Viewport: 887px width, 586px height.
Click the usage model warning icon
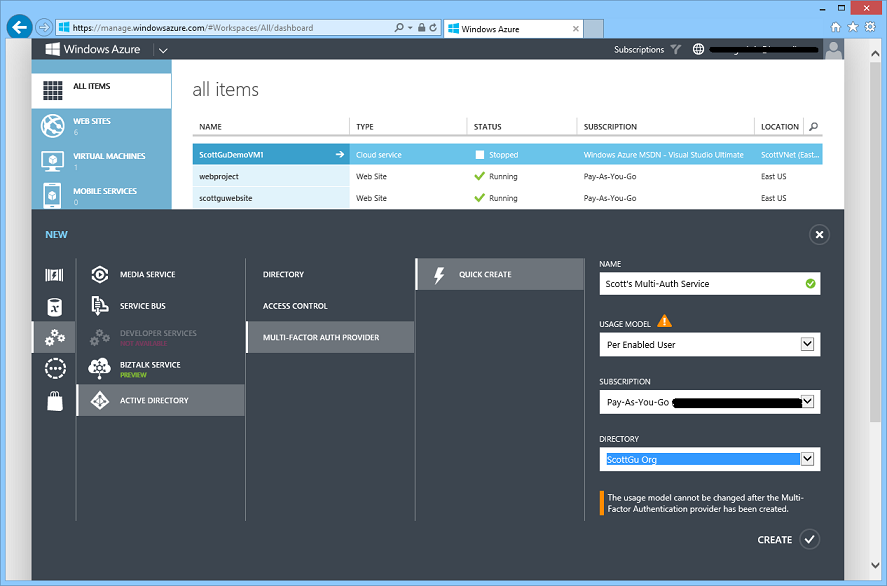tap(665, 321)
